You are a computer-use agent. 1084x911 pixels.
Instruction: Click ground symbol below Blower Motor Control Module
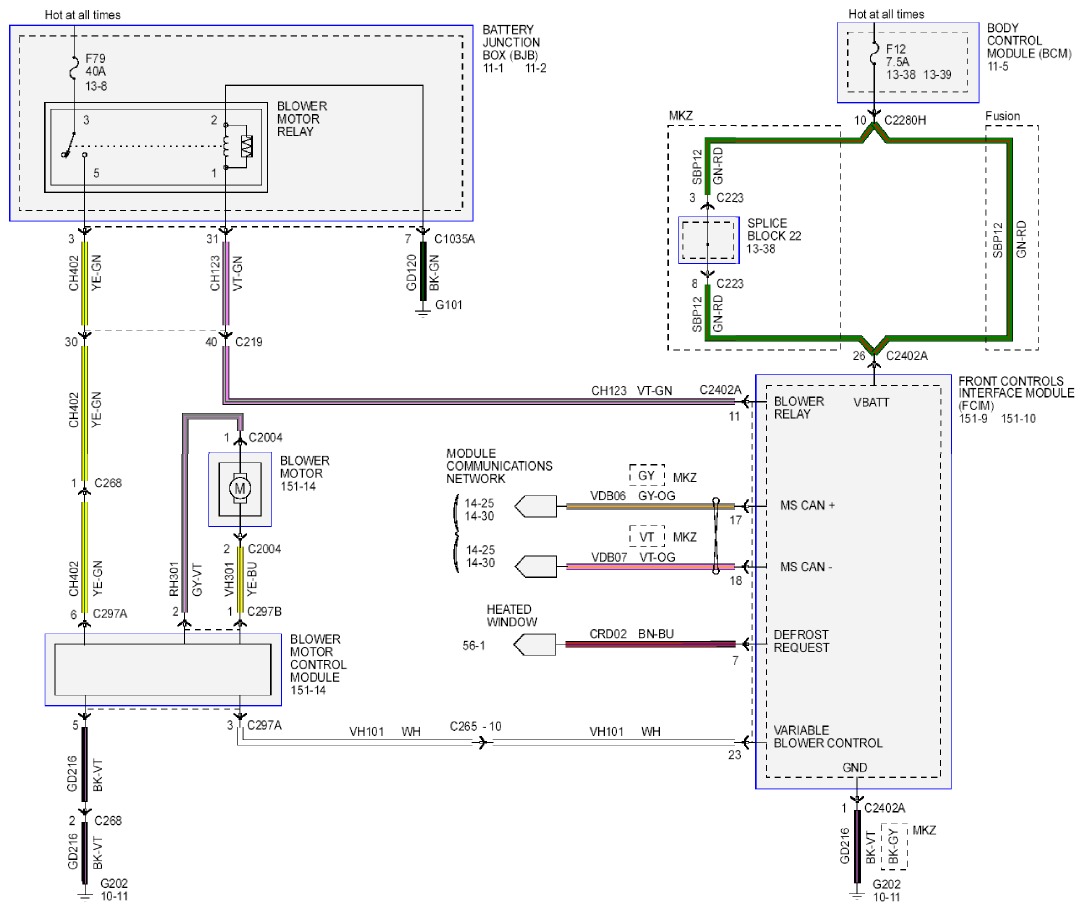[x=84, y=893]
